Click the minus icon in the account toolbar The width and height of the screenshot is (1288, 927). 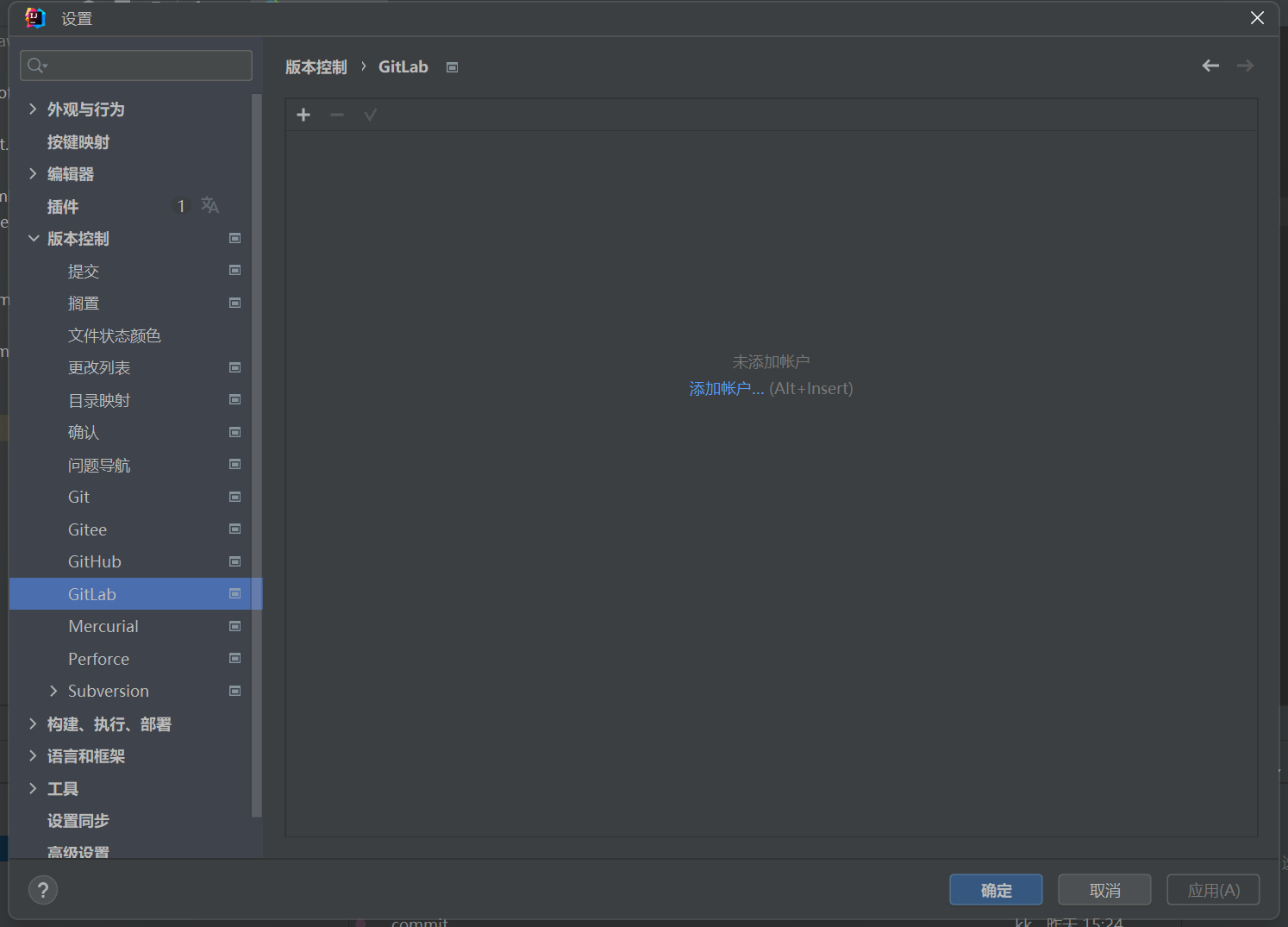pyautogui.click(x=336, y=114)
